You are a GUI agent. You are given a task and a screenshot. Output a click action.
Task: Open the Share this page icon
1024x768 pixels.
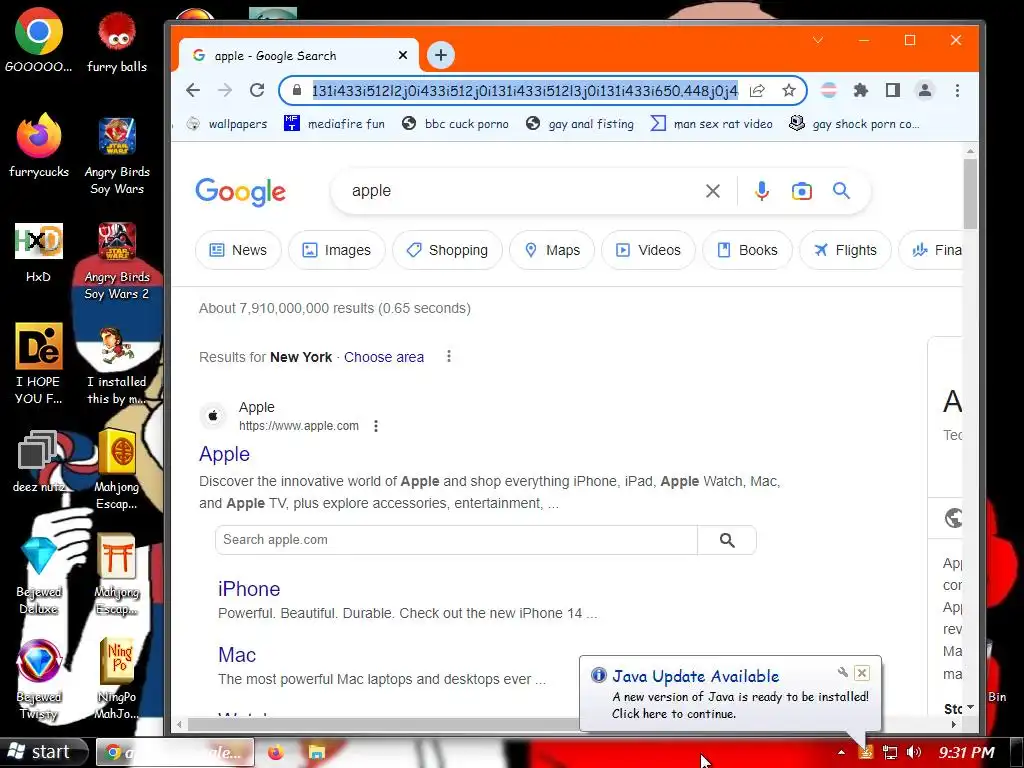tap(757, 90)
